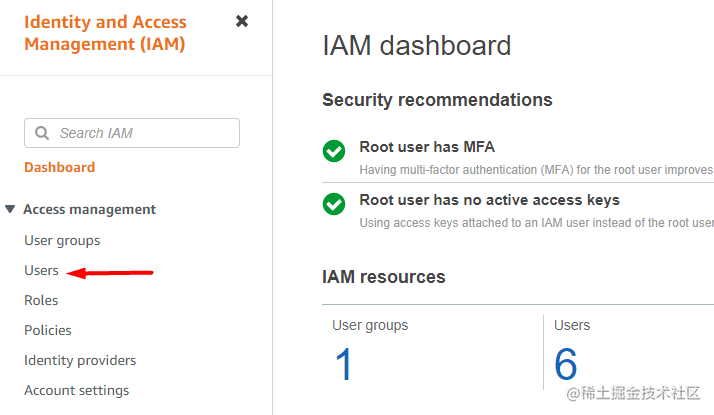Click the magnifier icon in search box
Viewport: 714px width, 415px height.
click(42, 133)
